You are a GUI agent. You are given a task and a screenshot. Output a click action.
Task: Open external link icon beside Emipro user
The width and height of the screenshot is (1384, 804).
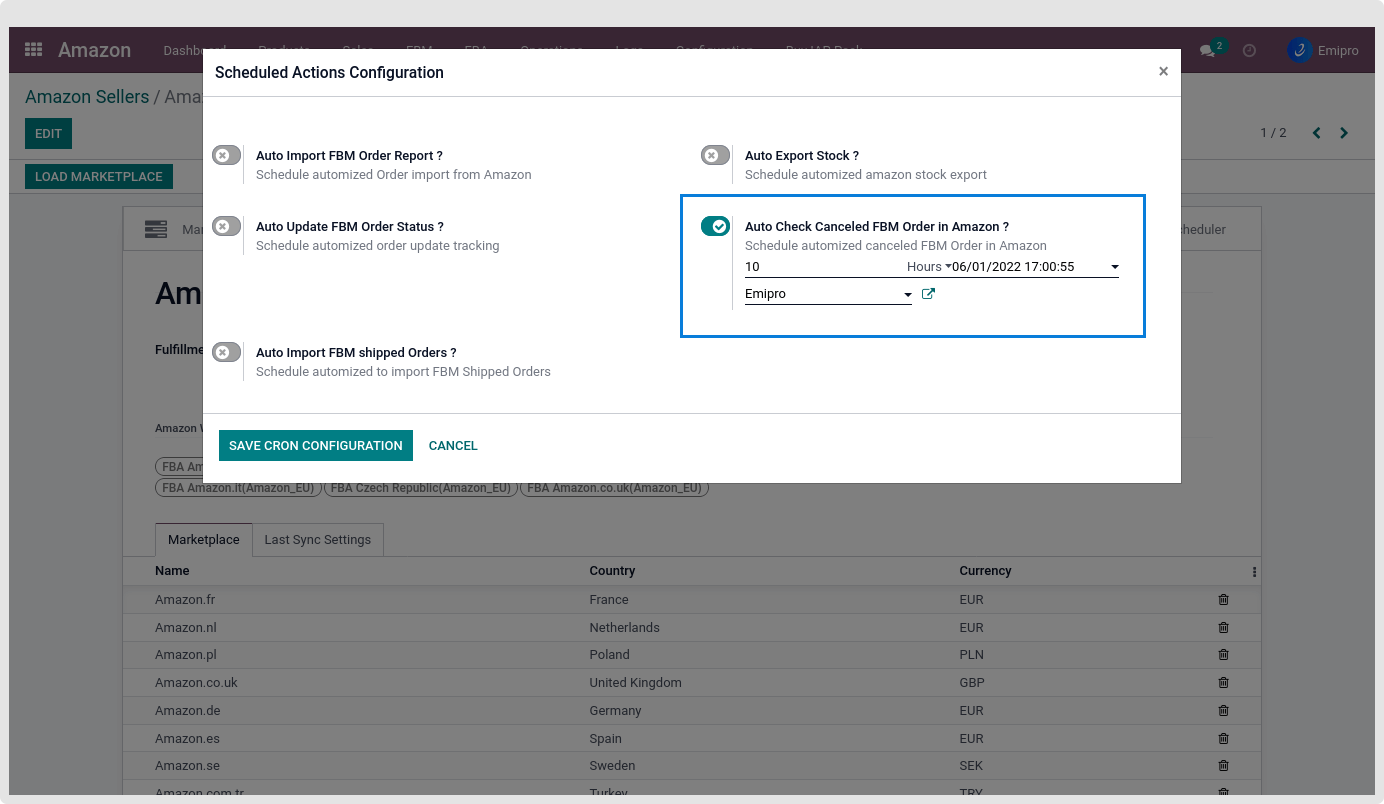point(928,294)
